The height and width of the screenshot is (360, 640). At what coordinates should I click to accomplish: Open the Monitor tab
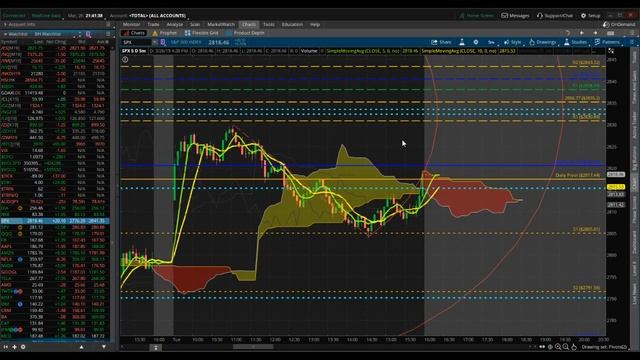[x=131, y=24]
